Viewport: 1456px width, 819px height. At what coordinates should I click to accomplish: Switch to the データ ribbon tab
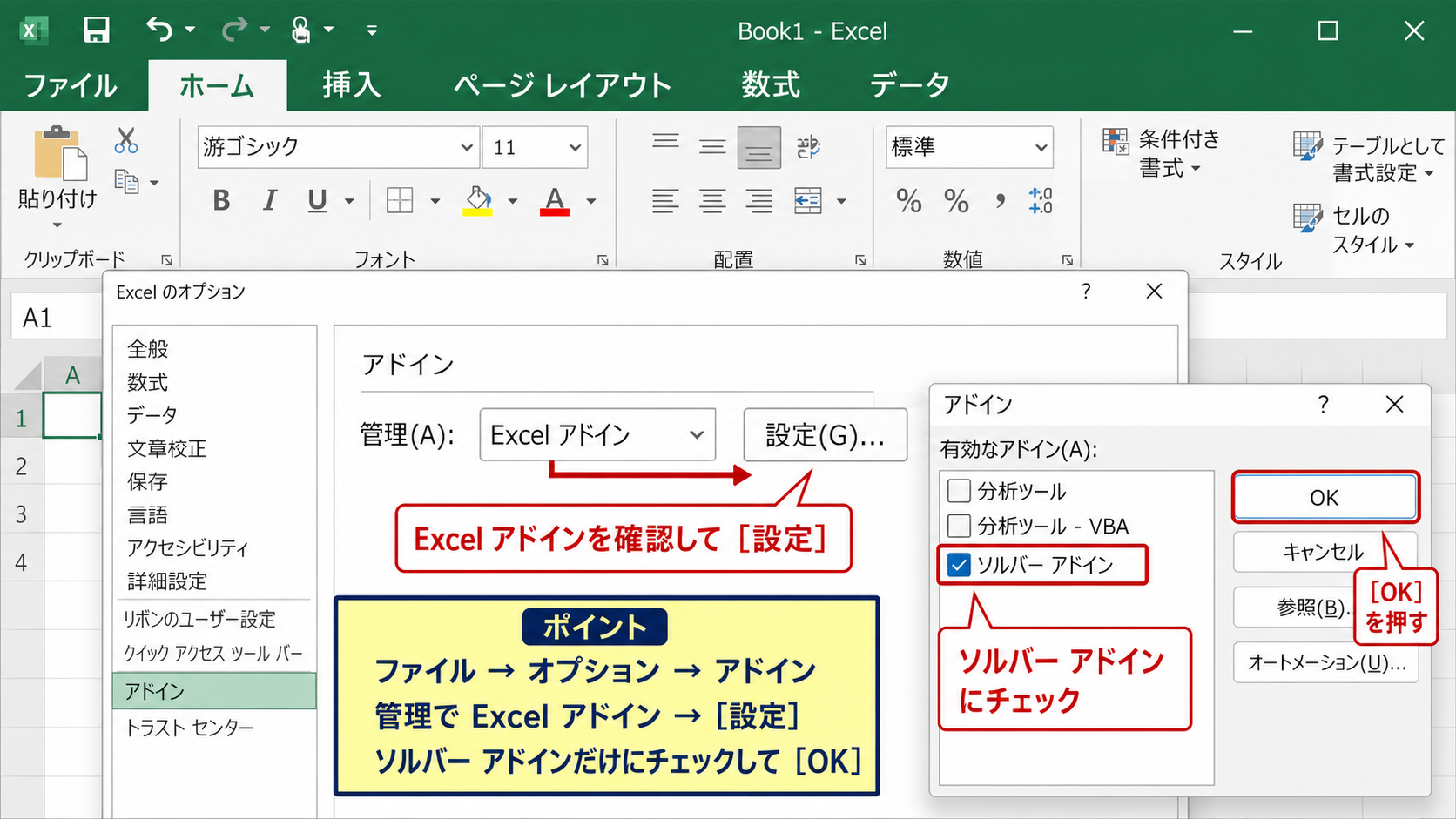[910, 85]
